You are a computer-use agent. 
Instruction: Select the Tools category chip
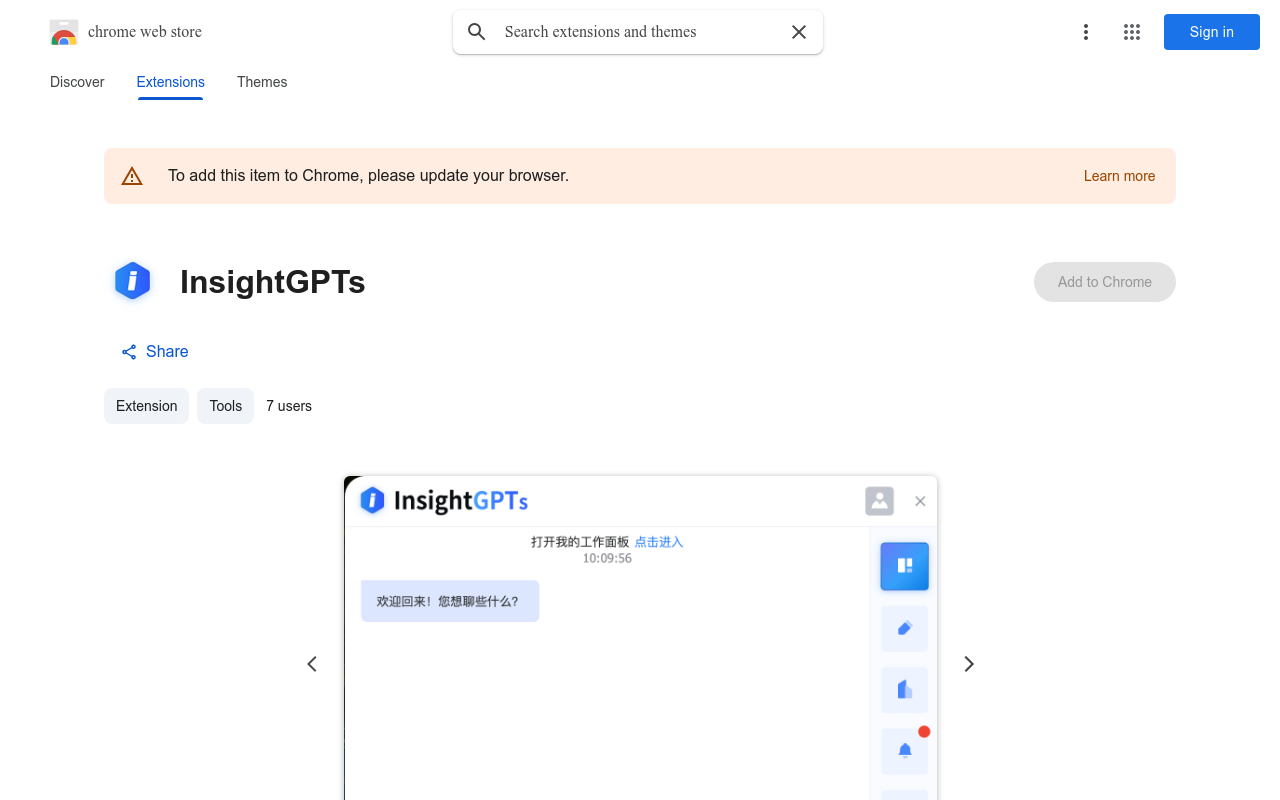click(225, 406)
